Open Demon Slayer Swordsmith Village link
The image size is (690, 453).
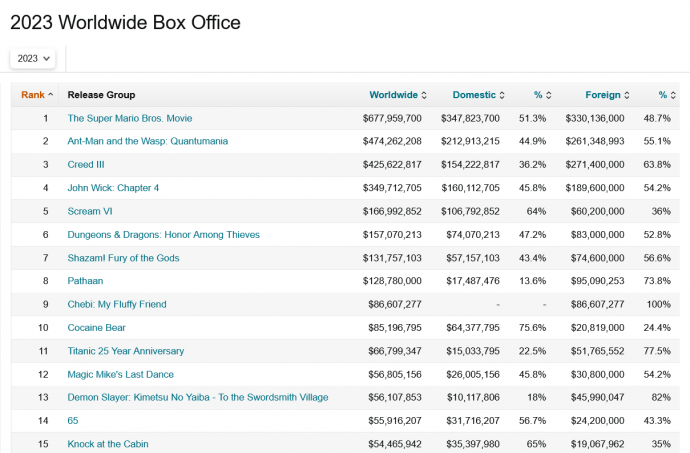click(198, 397)
